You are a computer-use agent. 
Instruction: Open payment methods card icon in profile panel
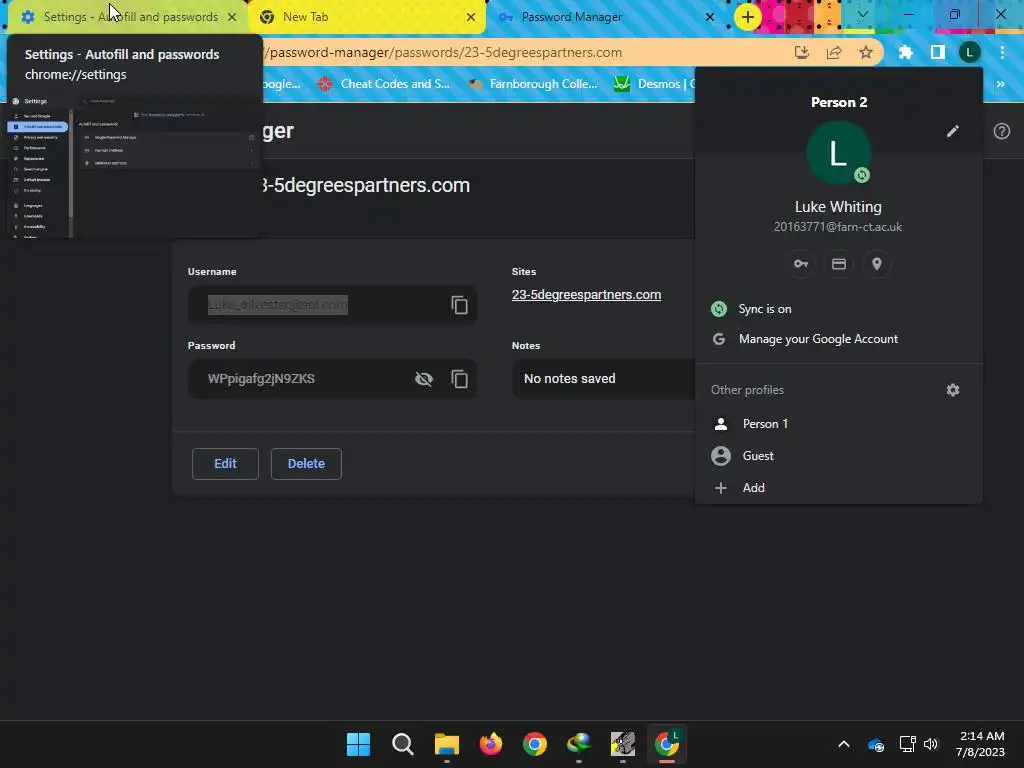coord(839,264)
